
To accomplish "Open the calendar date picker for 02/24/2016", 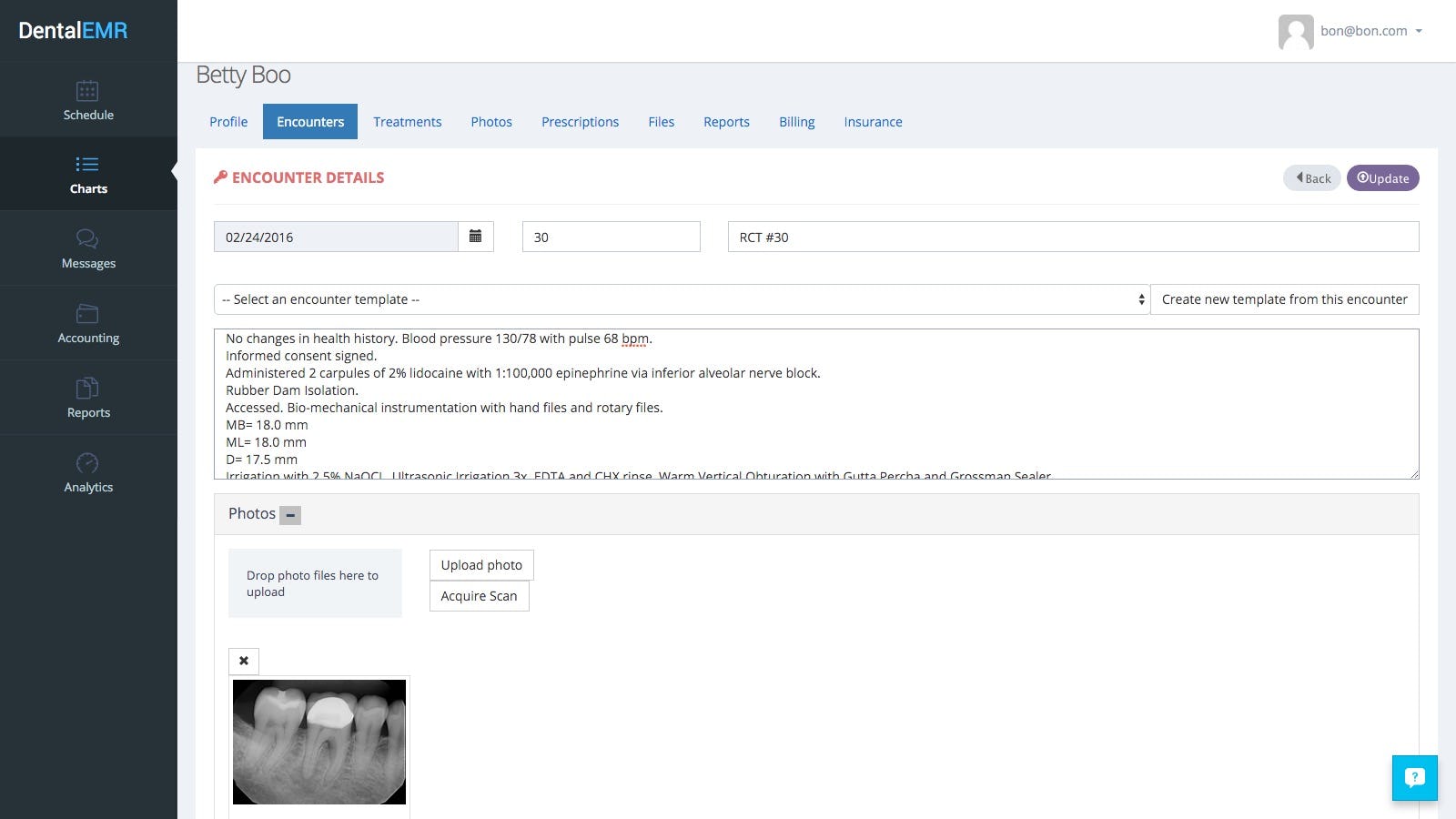I will tap(474, 236).
